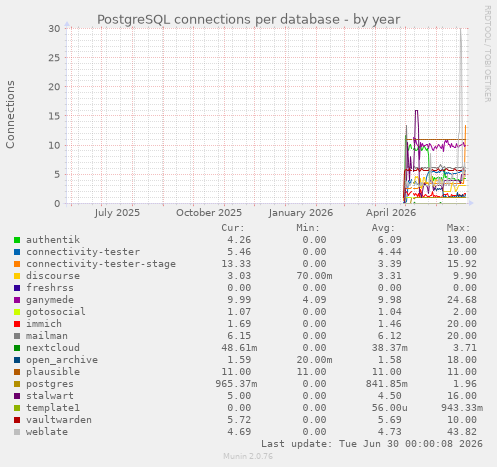The height and width of the screenshot is (467, 497).
Task: Click the y-axis tick label 30
Action: click(54, 28)
